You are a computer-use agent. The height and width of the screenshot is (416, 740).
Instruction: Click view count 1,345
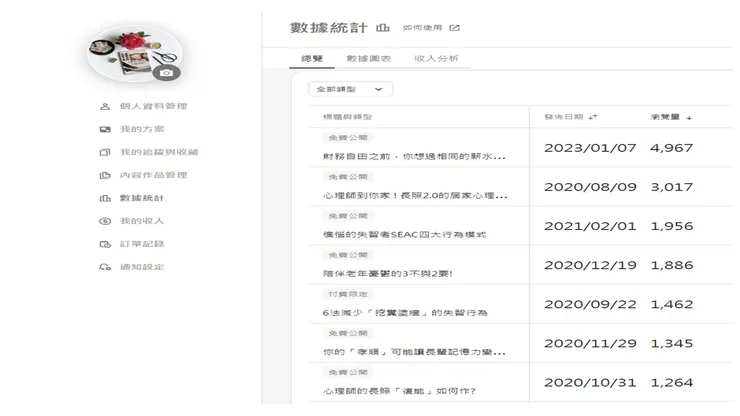click(x=672, y=344)
